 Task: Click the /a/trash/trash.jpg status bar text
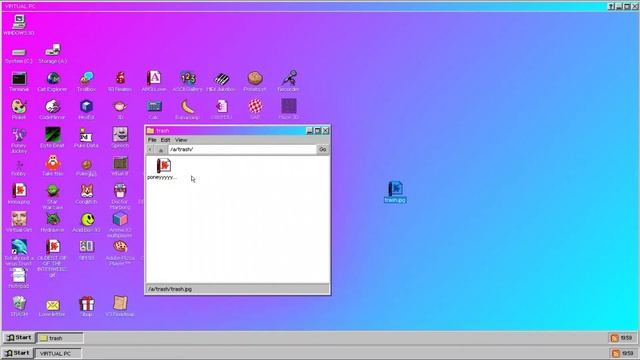(170, 289)
